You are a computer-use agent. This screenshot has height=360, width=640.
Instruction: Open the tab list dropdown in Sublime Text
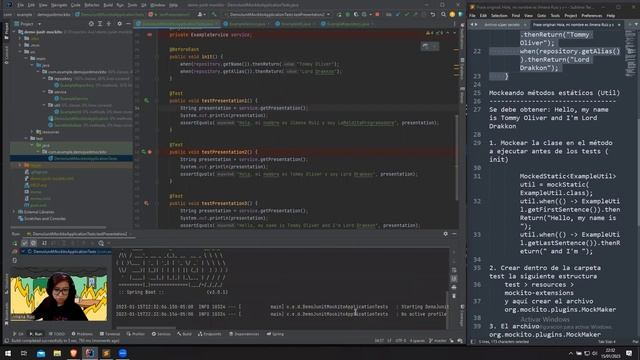pos(636,25)
